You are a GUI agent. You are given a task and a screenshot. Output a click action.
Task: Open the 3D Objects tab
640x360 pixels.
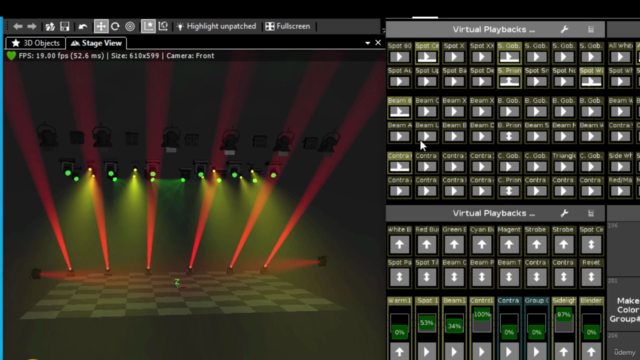click(36, 43)
